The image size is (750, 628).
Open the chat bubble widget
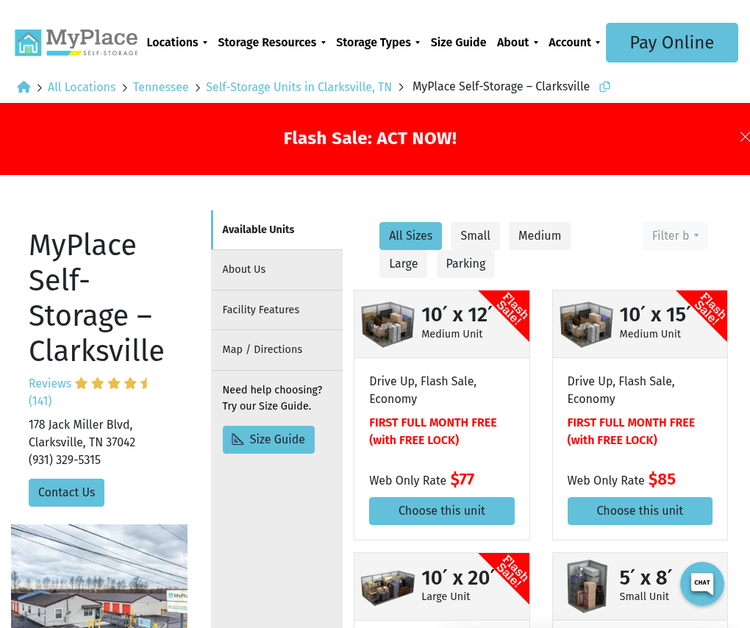(702, 582)
